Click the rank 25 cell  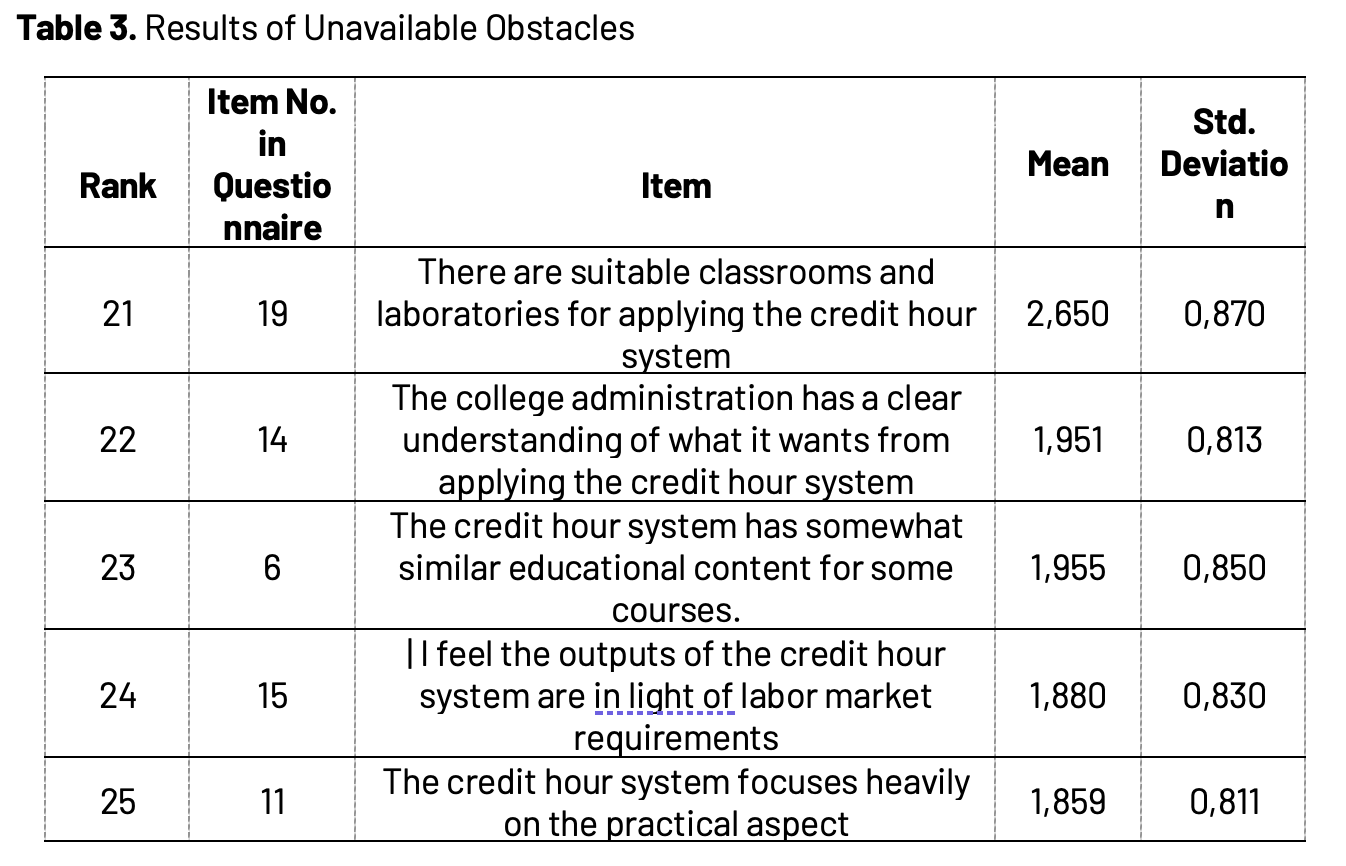click(118, 801)
